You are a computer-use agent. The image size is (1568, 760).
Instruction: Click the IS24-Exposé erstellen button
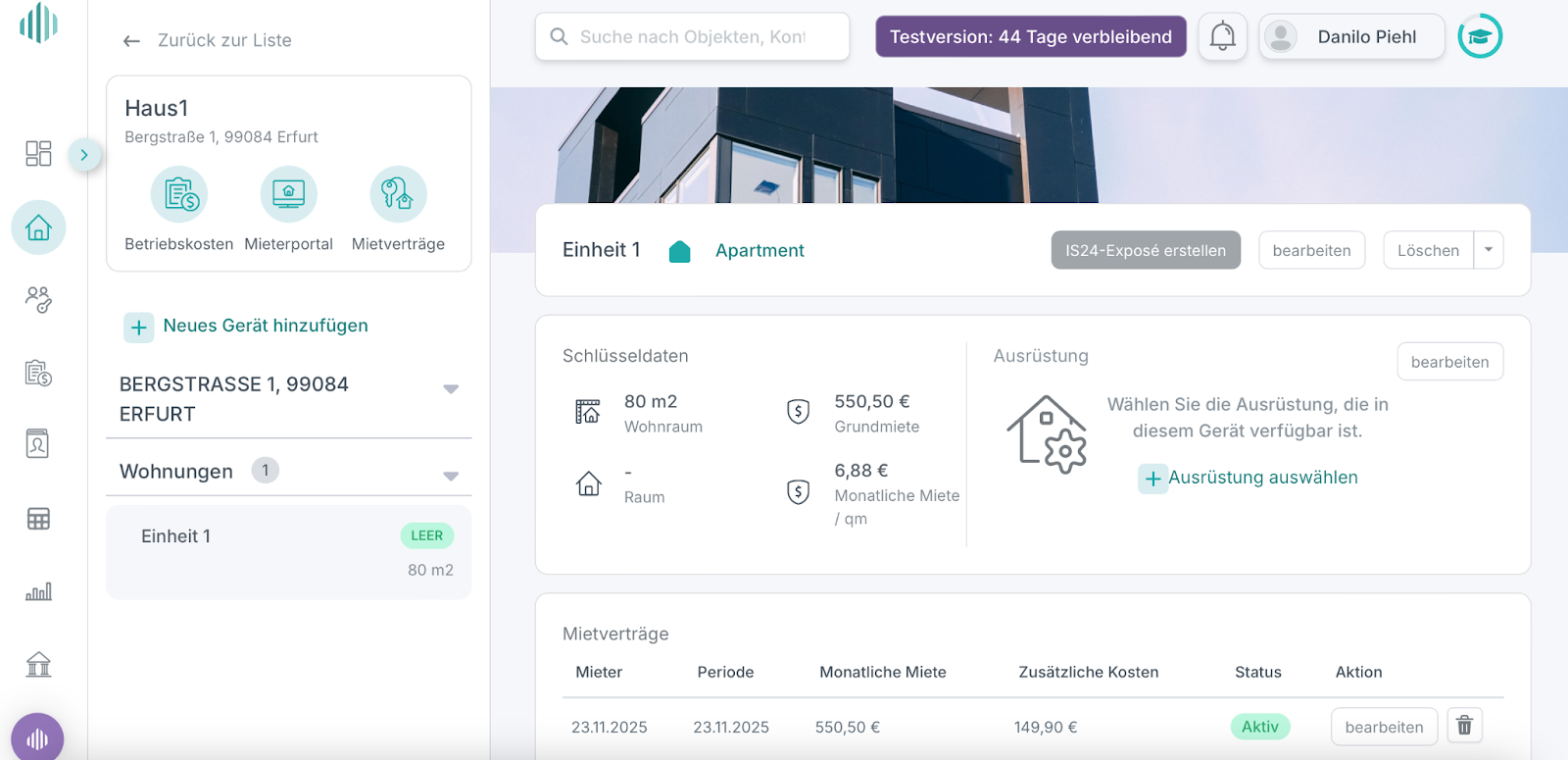tap(1146, 250)
